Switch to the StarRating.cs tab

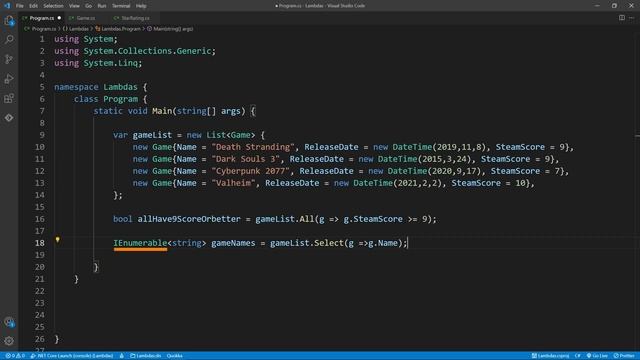[135, 18]
